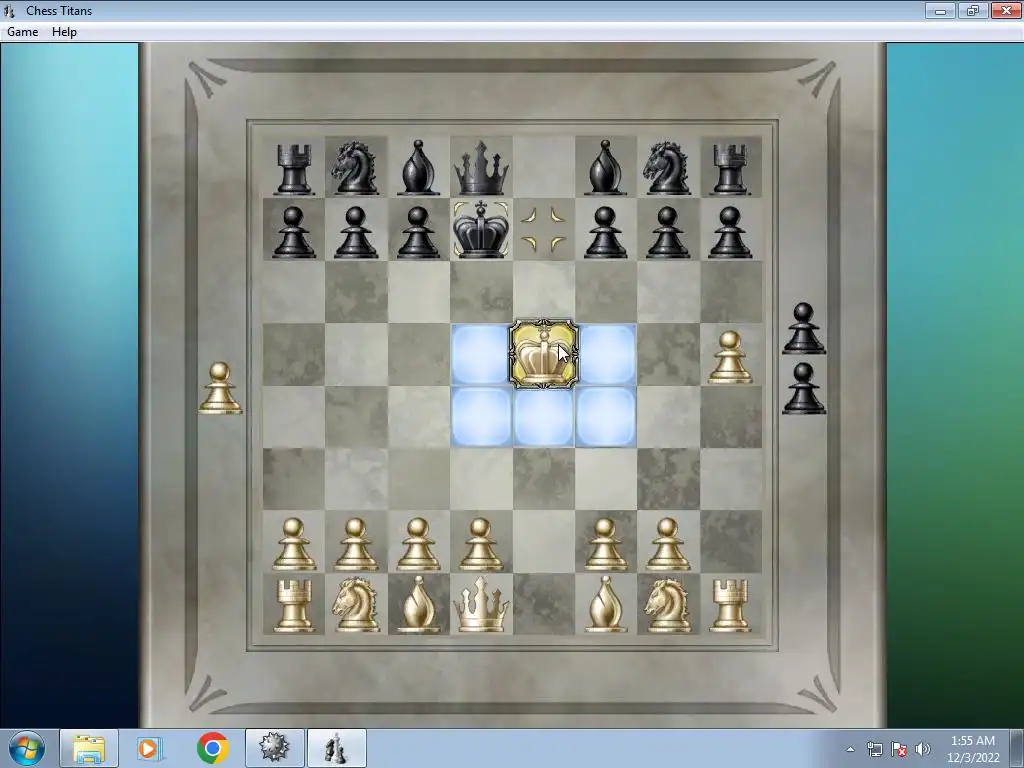This screenshot has height=768, width=1024.
Task: Open the Help menu
Action: coord(64,32)
